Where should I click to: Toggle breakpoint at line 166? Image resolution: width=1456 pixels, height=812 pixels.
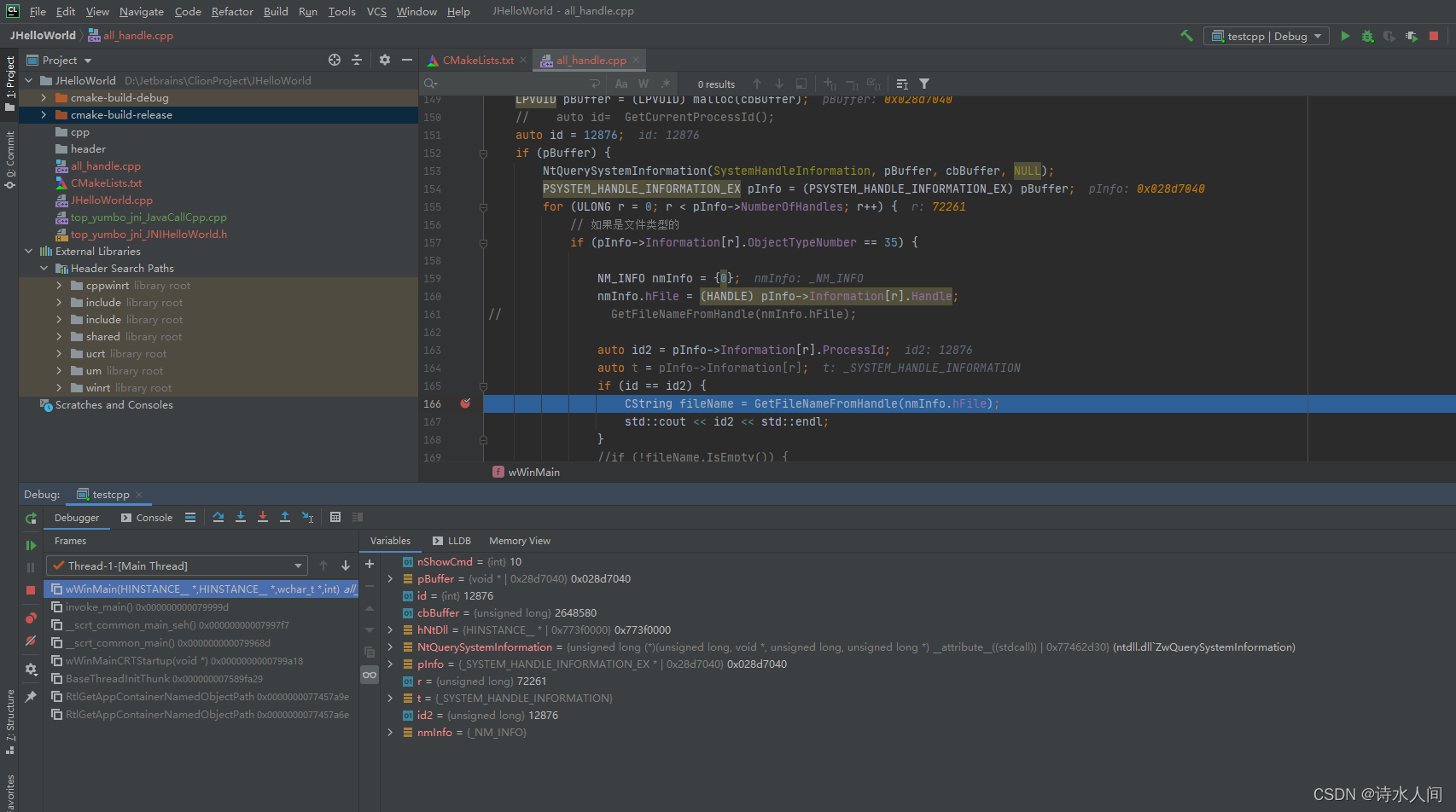[465, 403]
